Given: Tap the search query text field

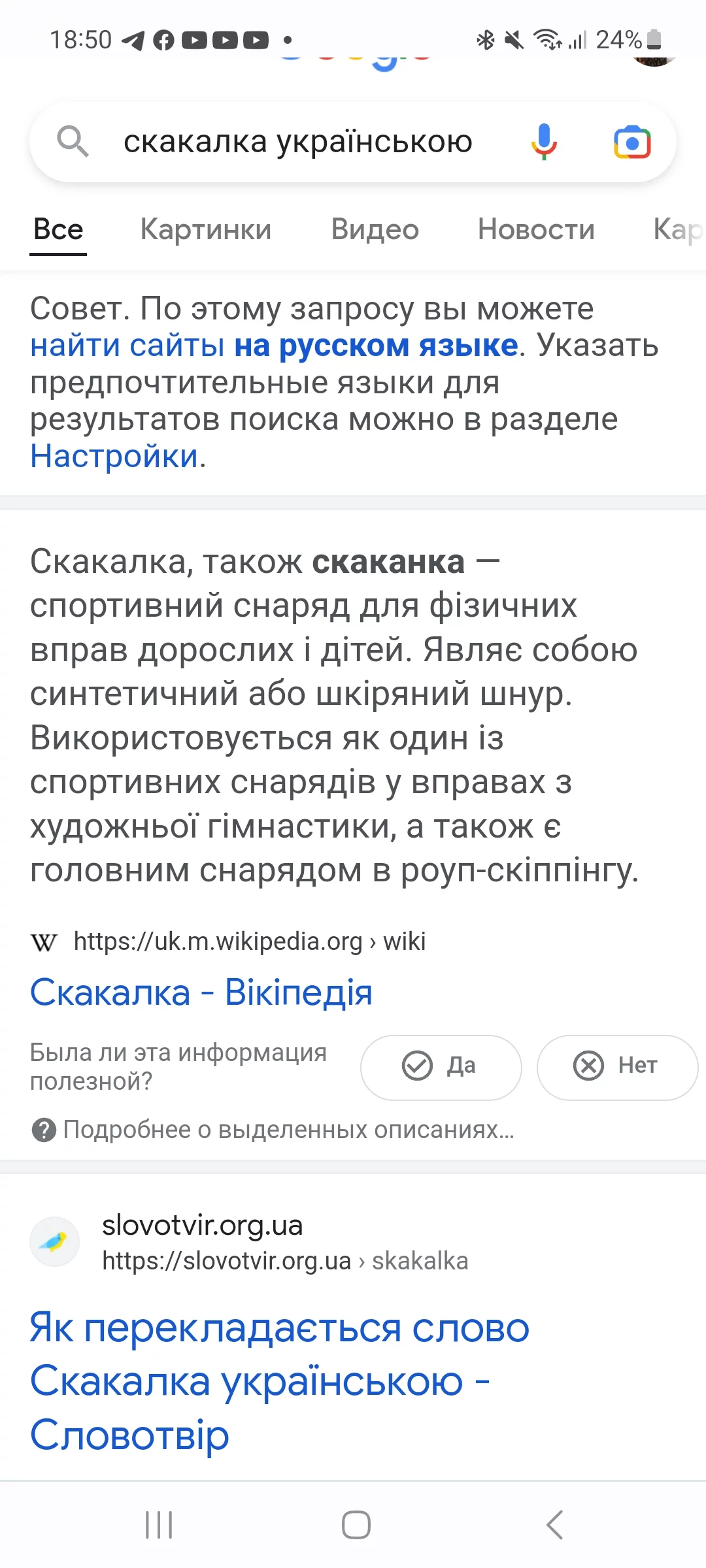Looking at the screenshot, I should pyautogui.click(x=298, y=142).
